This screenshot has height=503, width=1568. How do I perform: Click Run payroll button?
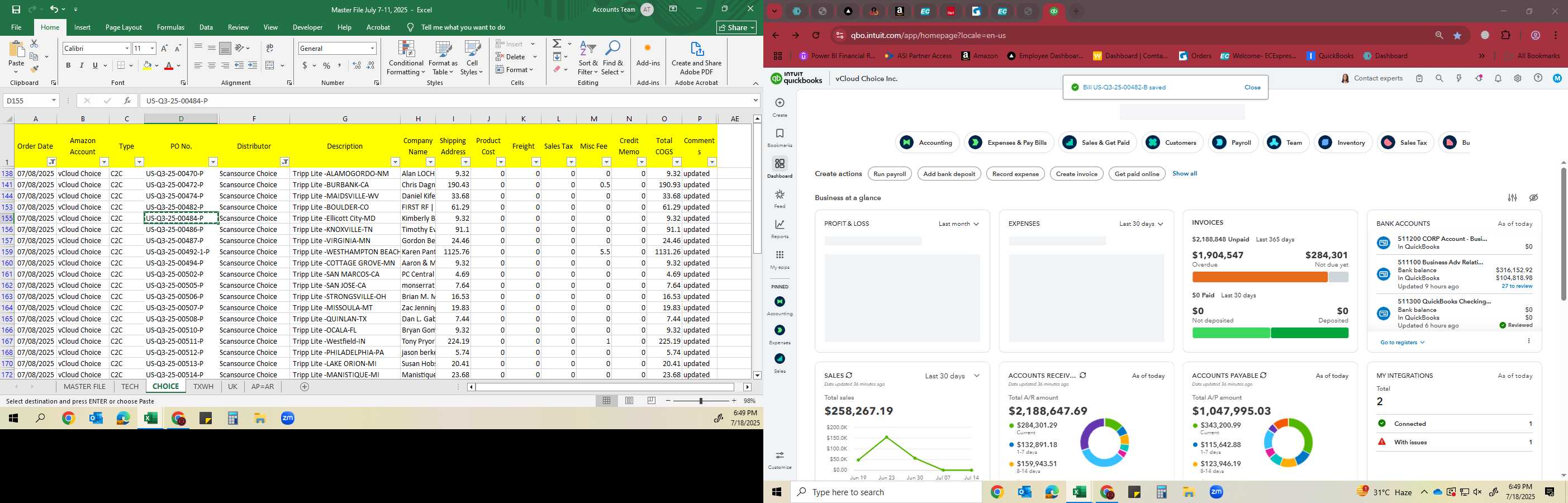(x=889, y=174)
